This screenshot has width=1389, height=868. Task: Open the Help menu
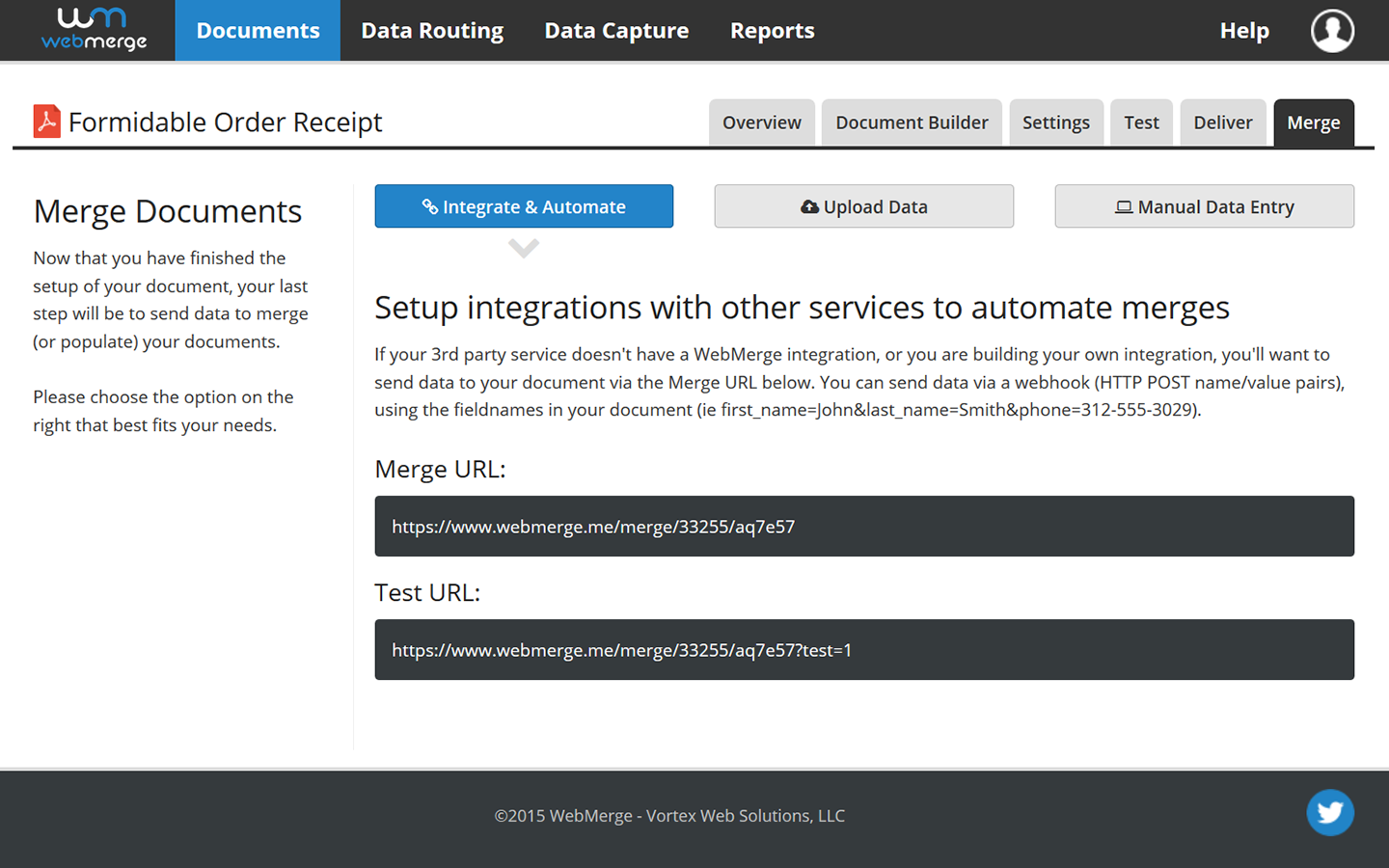tap(1243, 30)
